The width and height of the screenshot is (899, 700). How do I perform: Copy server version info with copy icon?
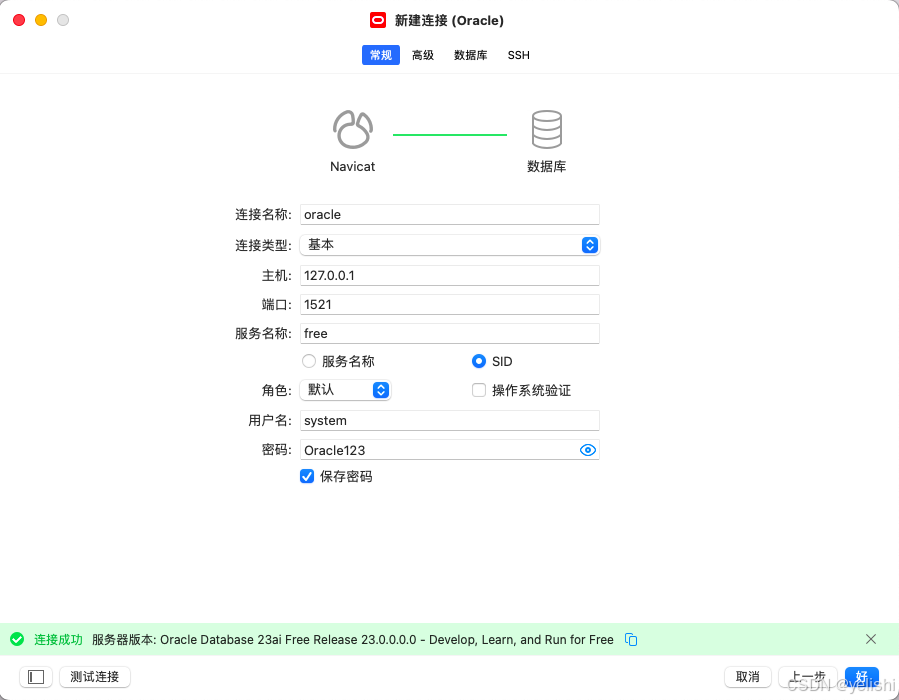point(631,639)
